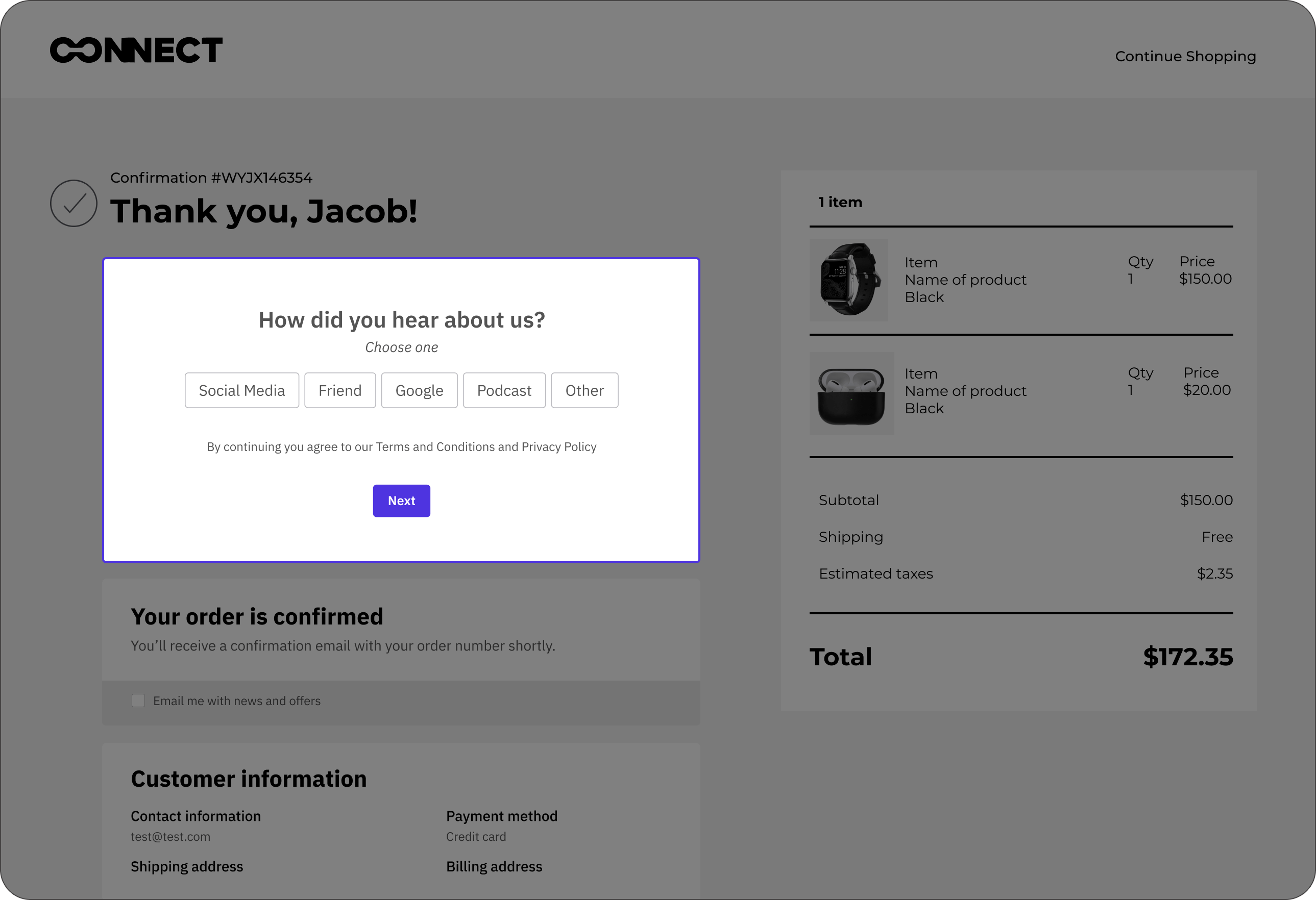Viewport: 1316px width, 900px height.
Task: Open the black earbuds case thumbnail
Action: pos(851,393)
